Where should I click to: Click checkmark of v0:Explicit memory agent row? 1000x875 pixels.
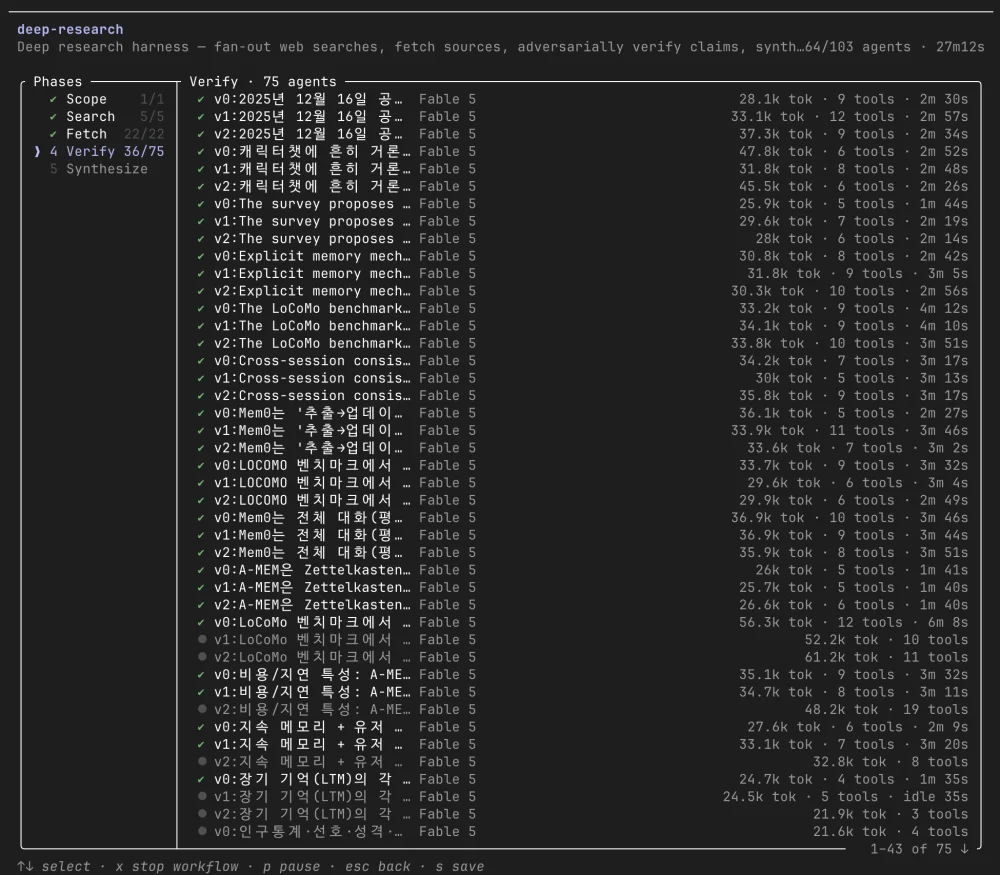point(201,256)
